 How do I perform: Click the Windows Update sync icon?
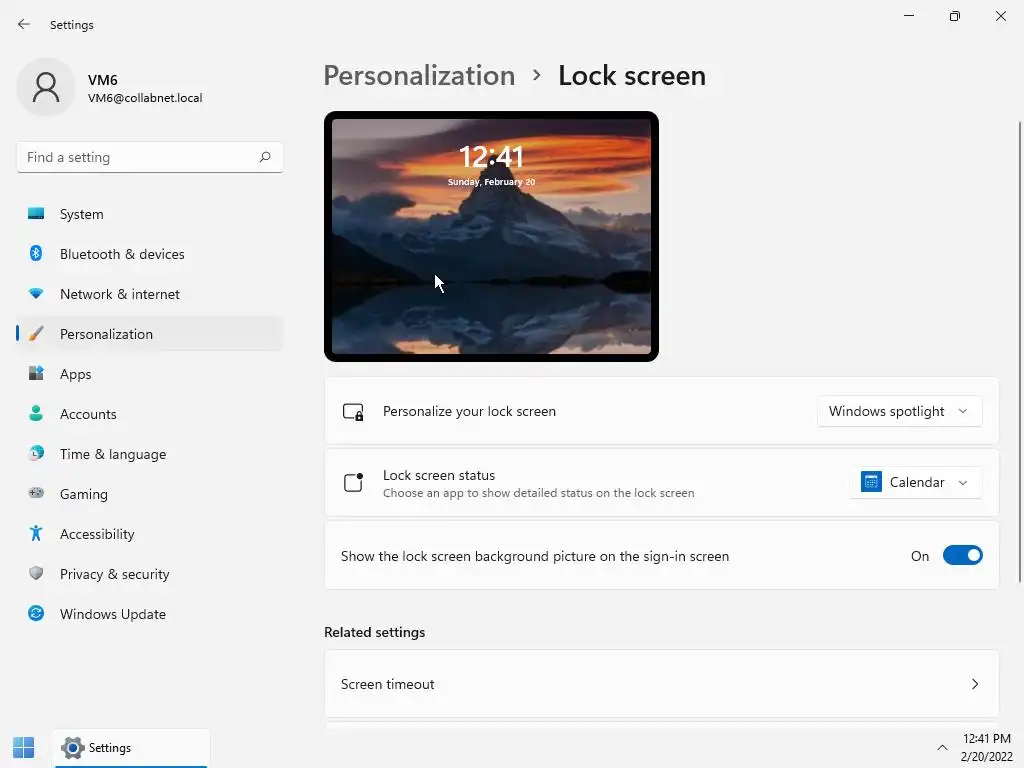click(36, 613)
